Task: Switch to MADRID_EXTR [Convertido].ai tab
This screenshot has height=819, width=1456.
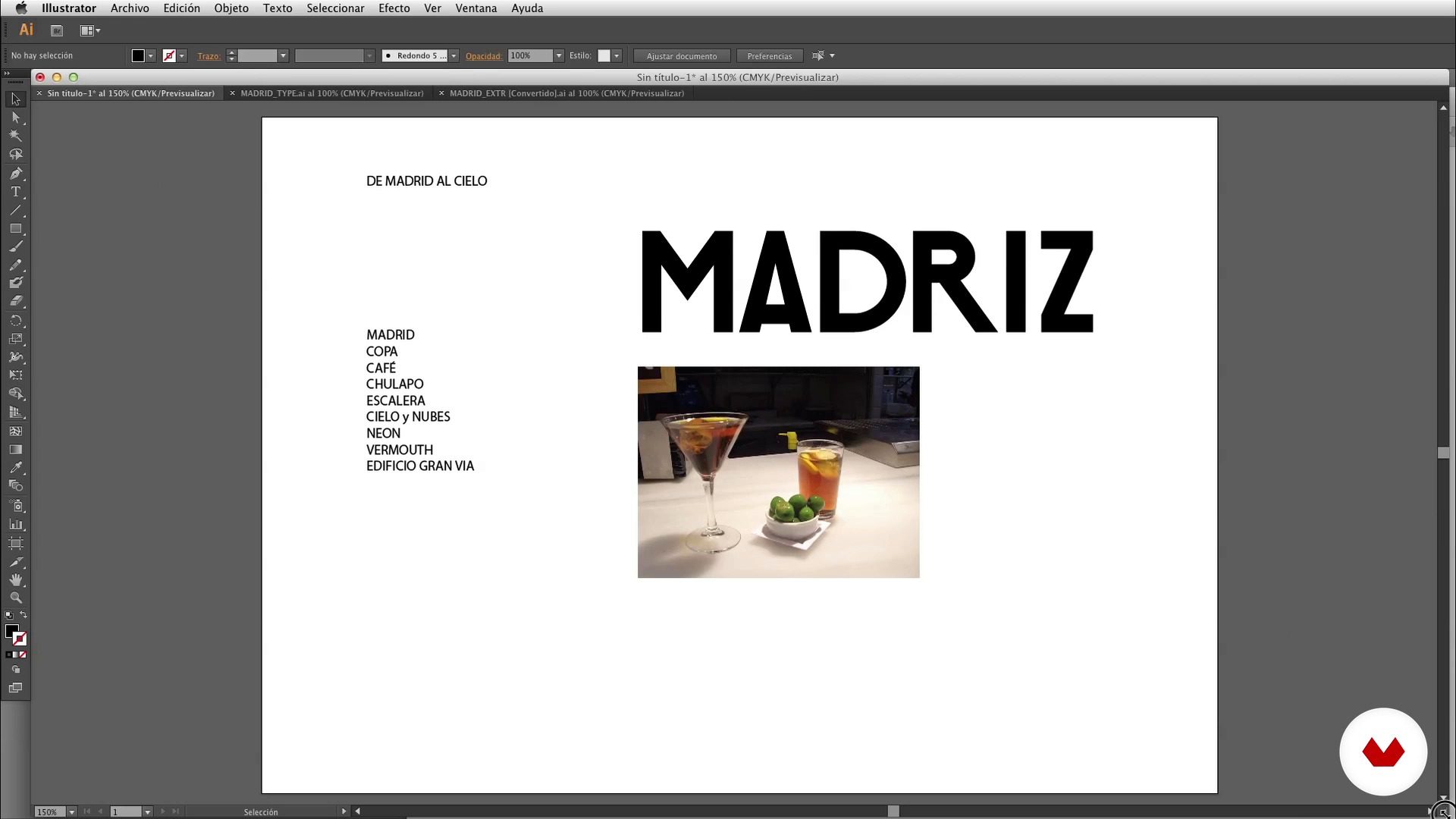Action: click(x=566, y=93)
